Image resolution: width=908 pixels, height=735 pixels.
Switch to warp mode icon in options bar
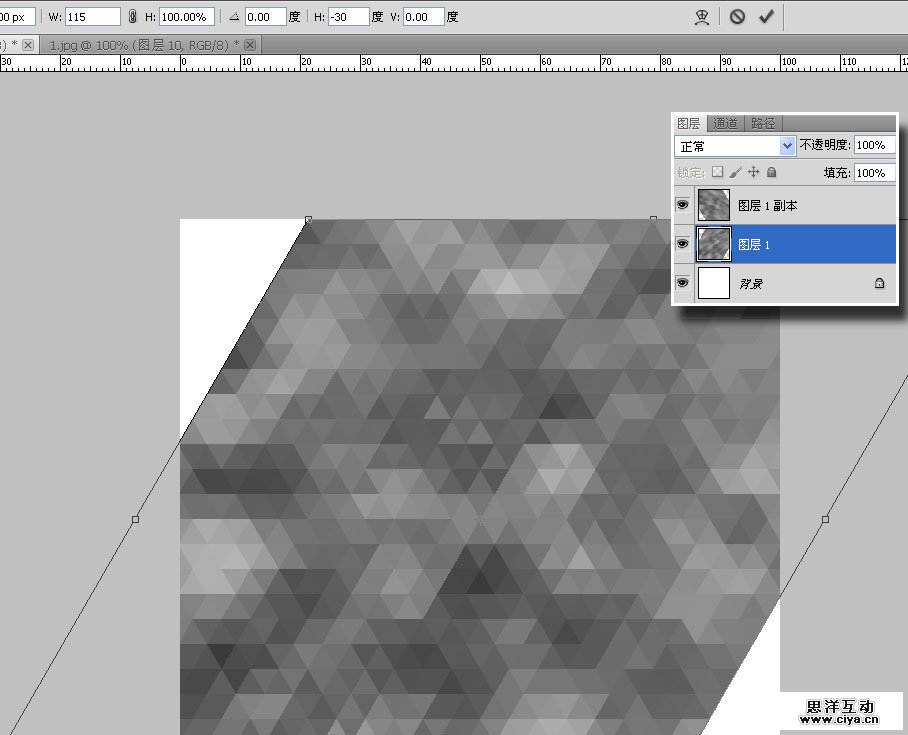703,17
